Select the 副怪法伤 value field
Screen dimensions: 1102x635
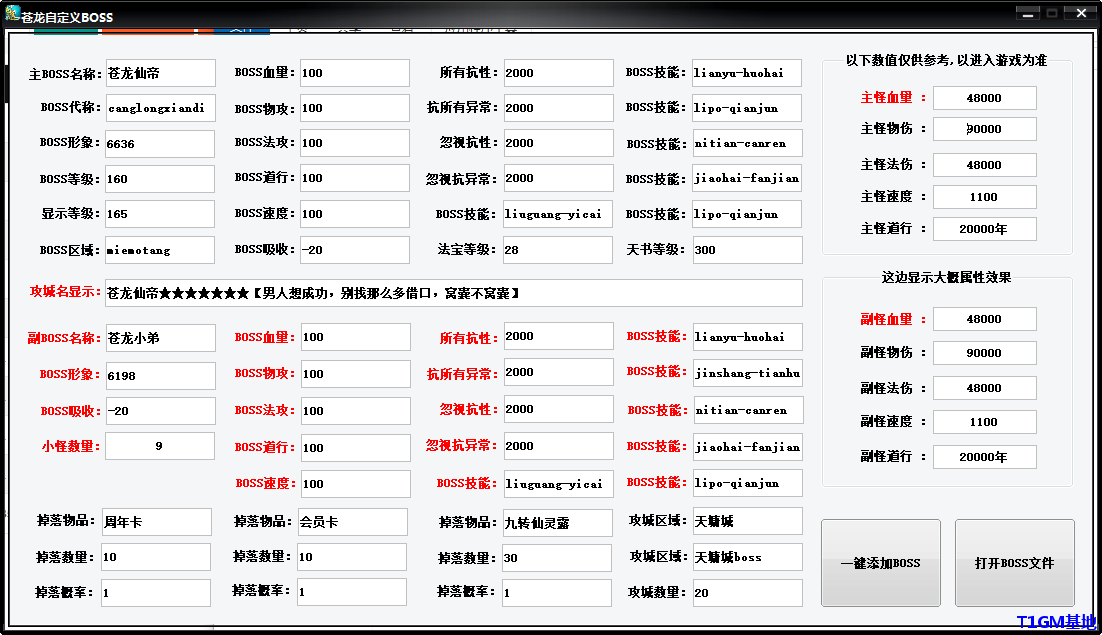click(985, 388)
